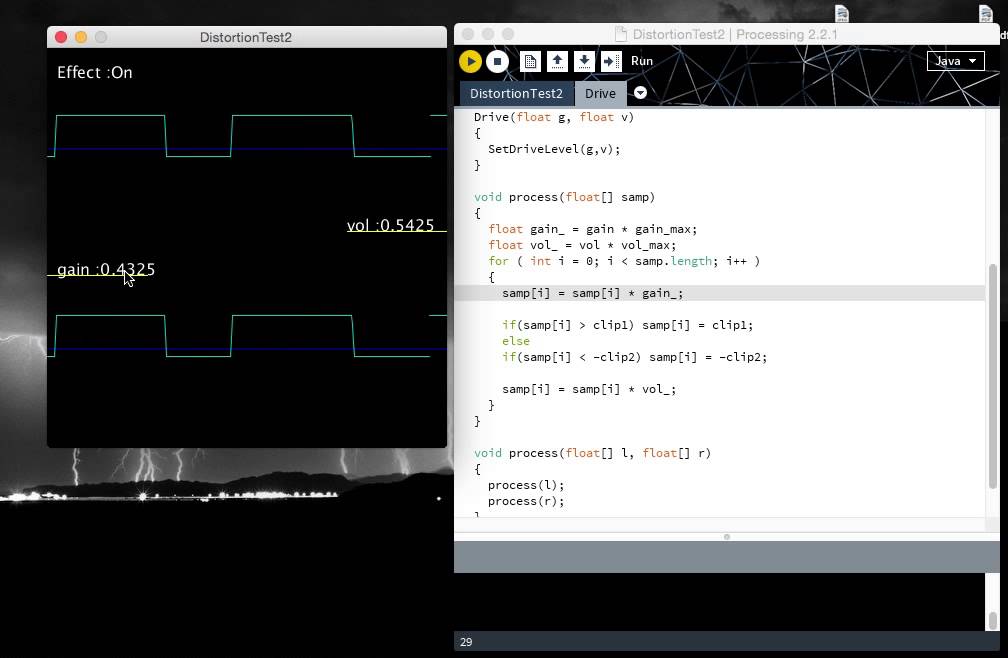
Task: Open the tab menu arrow next to Drive
Action: [640, 93]
